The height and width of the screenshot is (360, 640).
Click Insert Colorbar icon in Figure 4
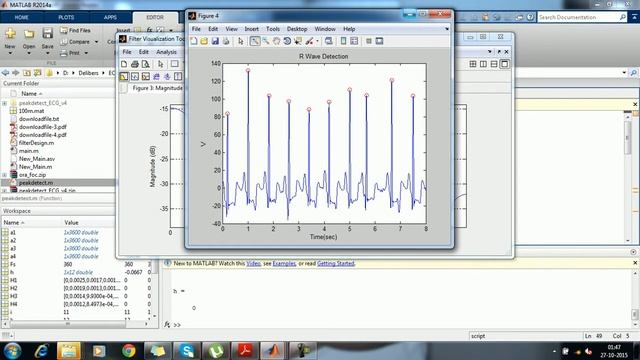click(x=343, y=41)
